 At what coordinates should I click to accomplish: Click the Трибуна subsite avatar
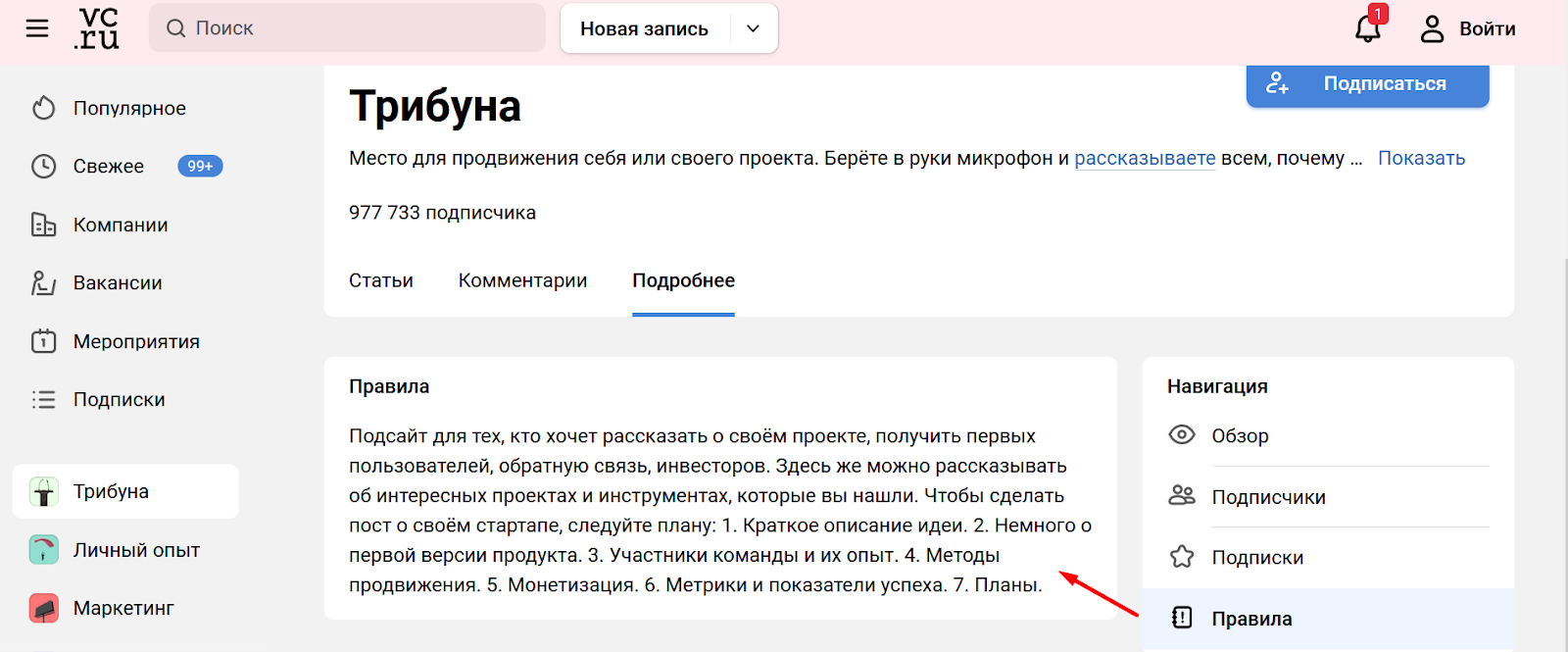coord(43,491)
